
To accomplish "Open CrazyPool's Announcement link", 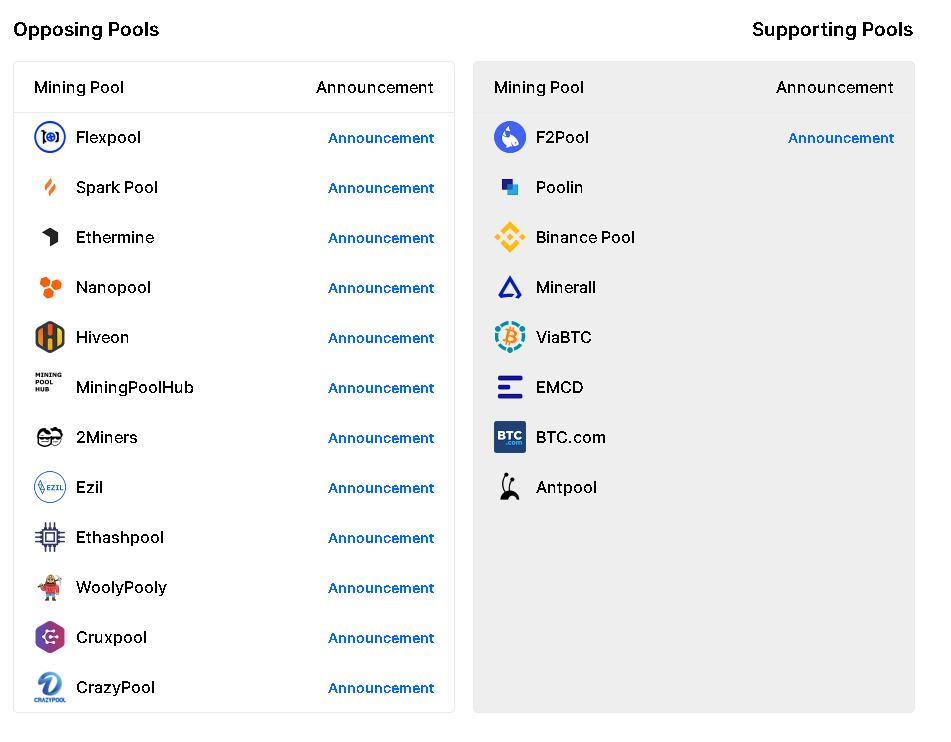I will point(381,688).
